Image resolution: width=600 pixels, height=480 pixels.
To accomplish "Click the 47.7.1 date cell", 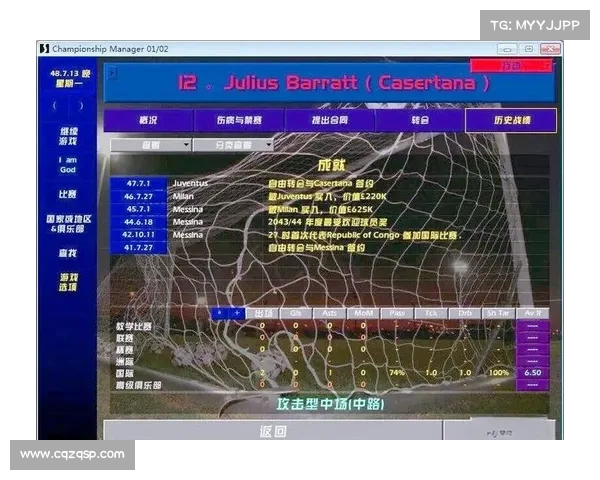I will [139, 183].
